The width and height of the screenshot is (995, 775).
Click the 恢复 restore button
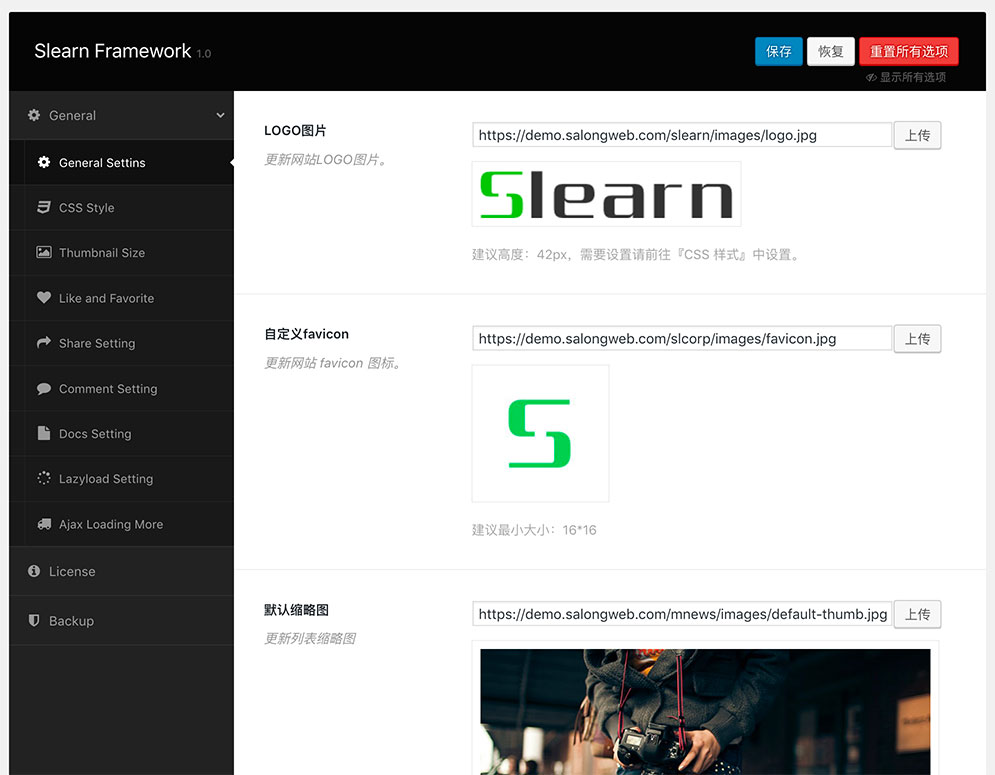click(x=831, y=51)
